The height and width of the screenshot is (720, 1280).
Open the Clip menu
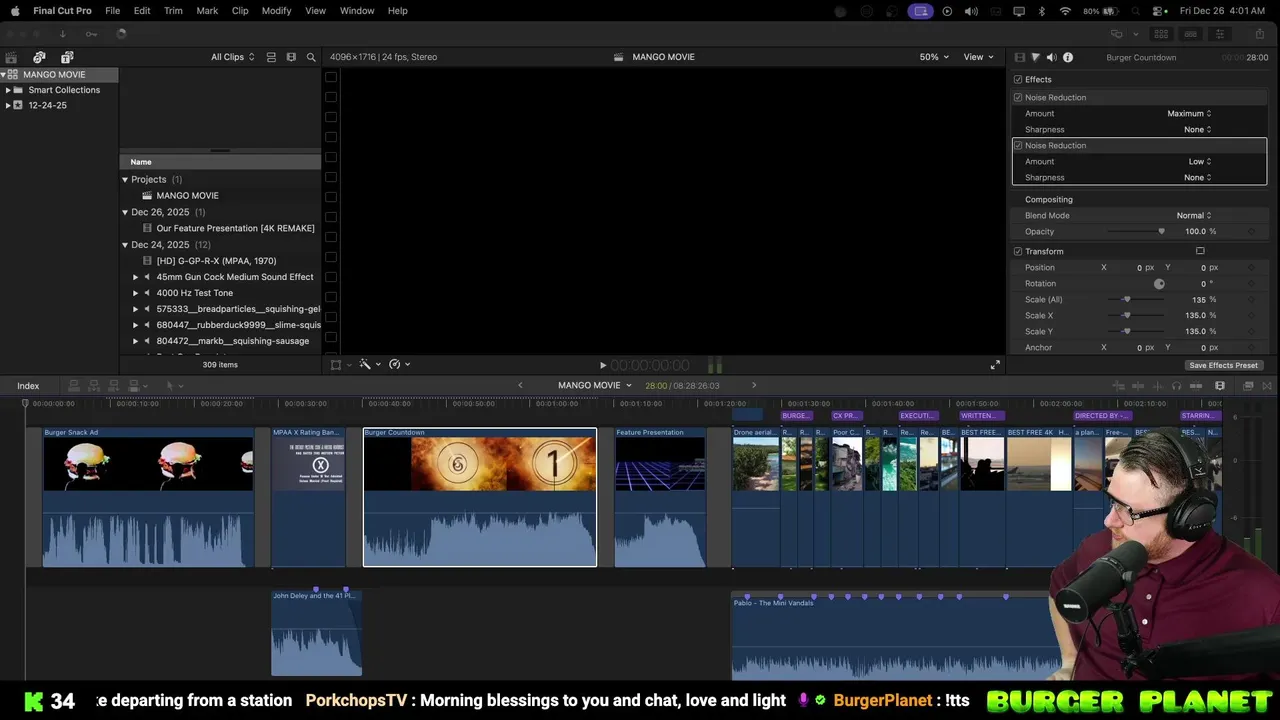point(240,11)
